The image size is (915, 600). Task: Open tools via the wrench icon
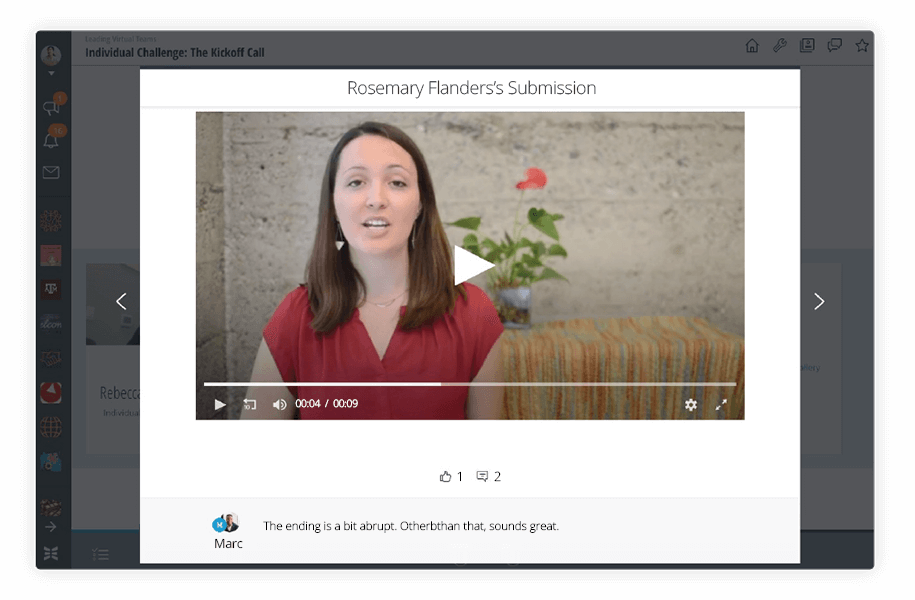point(779,46)
